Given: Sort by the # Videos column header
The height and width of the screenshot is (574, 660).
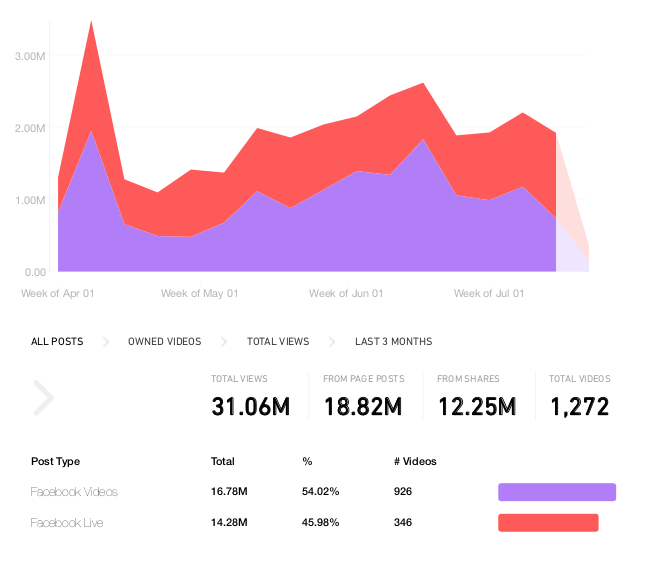Looking at the screenshot, I should 415,461.
